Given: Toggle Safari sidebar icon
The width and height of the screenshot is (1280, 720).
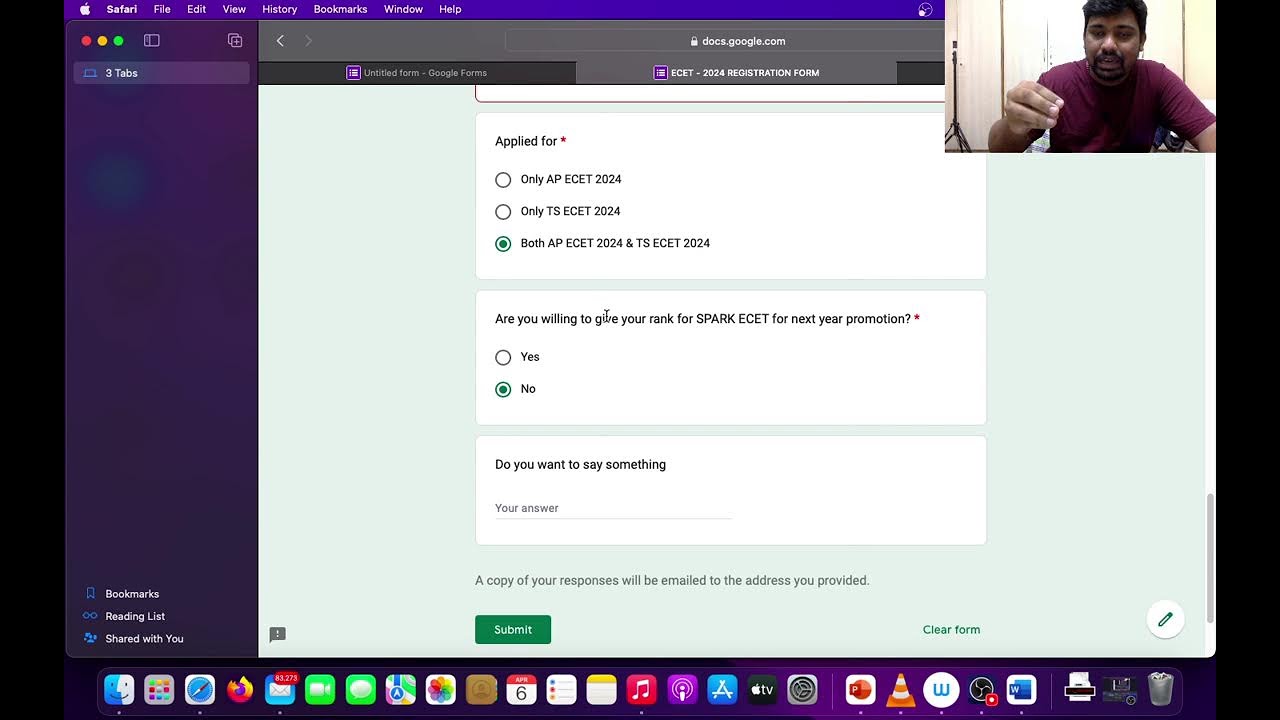Looking at the screenshot, I should click(x=152, y=40).
